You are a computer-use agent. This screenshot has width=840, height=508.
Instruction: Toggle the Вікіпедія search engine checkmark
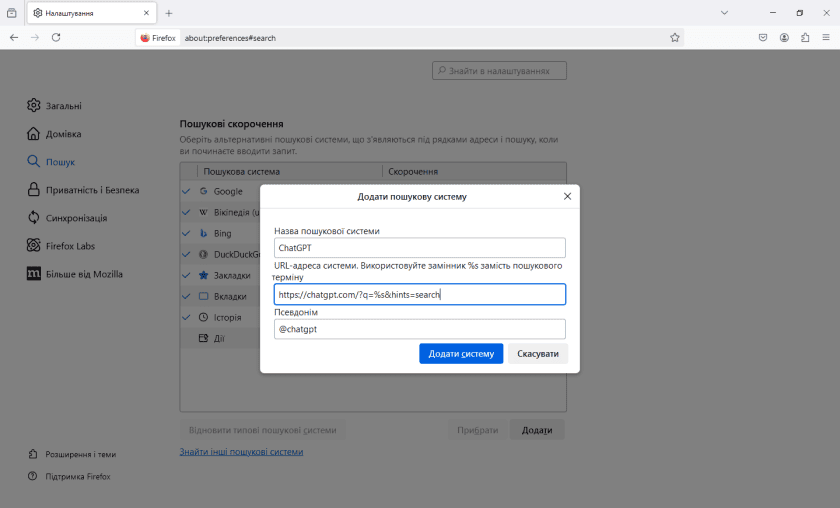[186, 212]
